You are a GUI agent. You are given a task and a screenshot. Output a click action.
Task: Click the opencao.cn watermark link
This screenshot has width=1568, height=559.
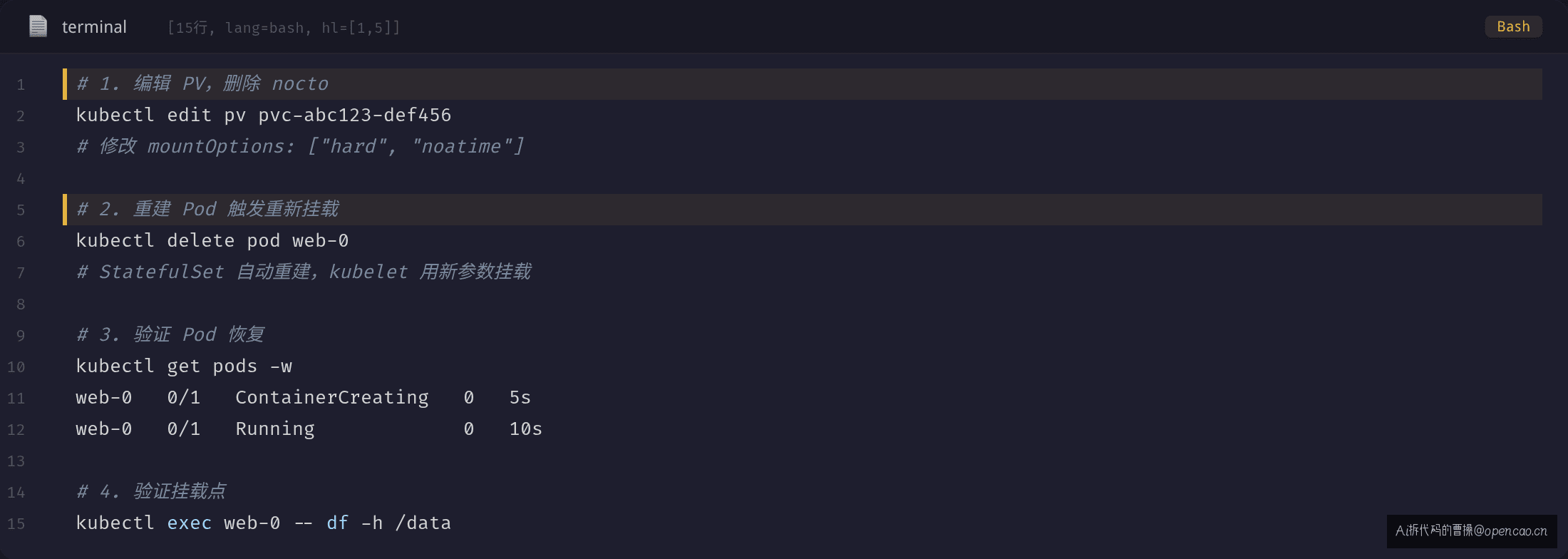[x=1471, y=531]
